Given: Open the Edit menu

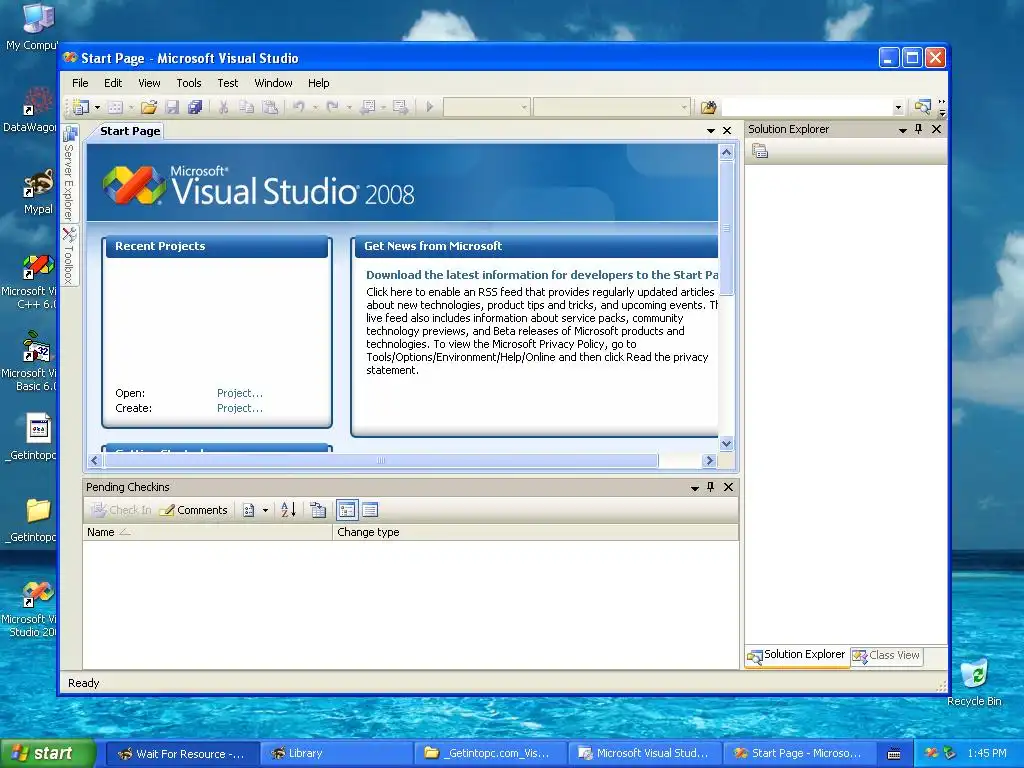Looking at the screenshot, I should (x=113, y=83).
